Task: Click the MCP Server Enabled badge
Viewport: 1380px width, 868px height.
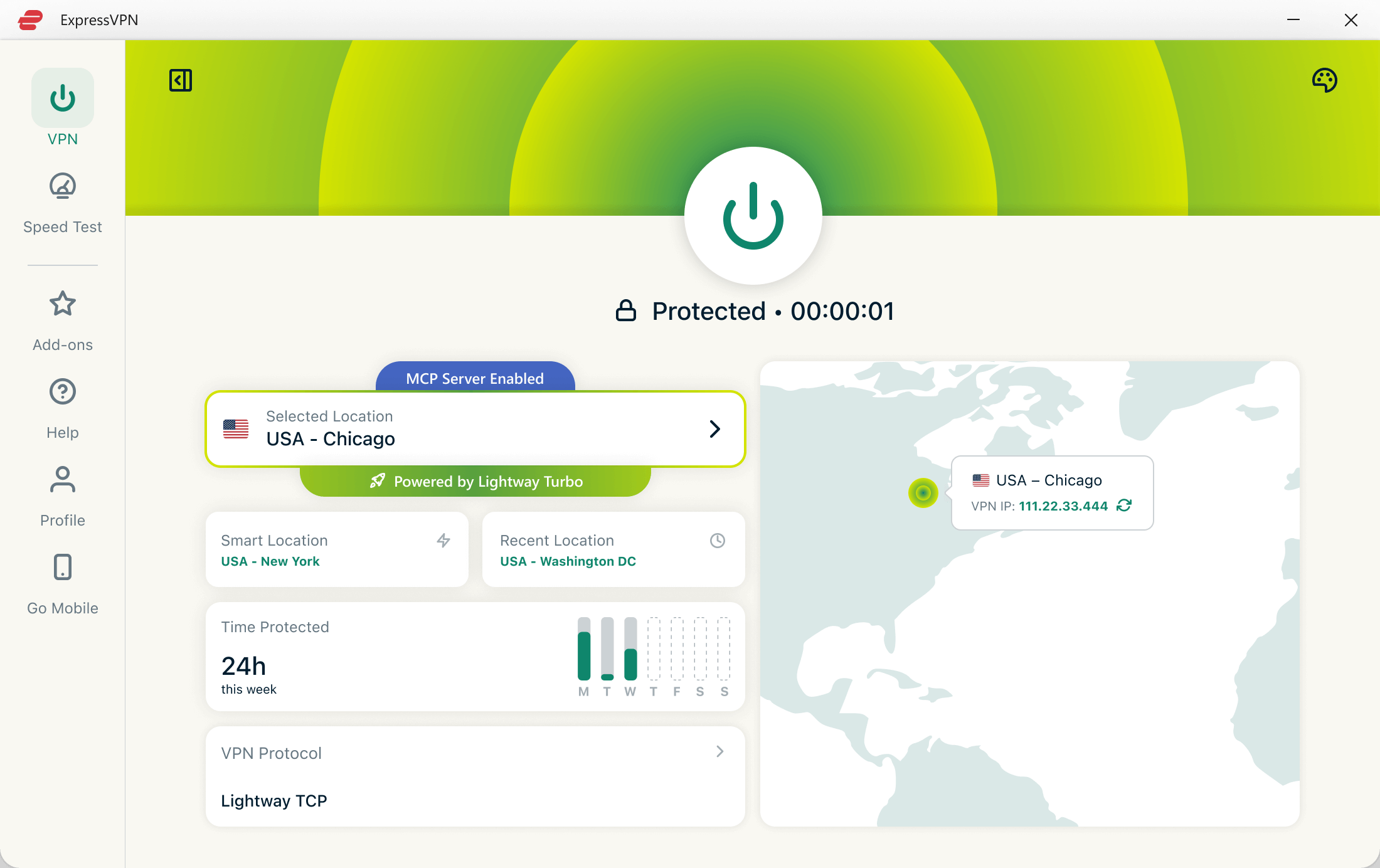Action: point(475,378)
